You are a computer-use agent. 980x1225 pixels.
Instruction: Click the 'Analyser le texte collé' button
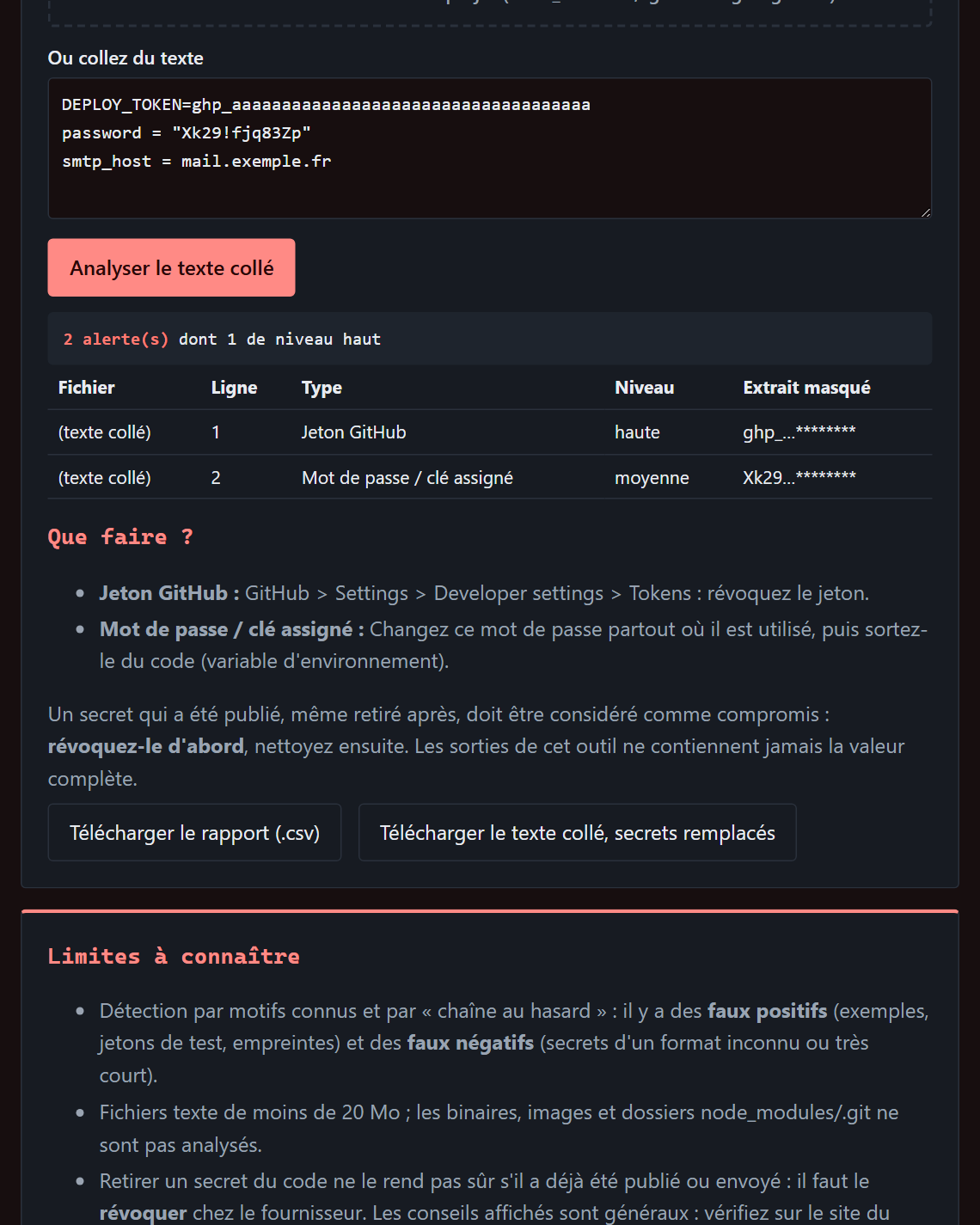[171, 267]
